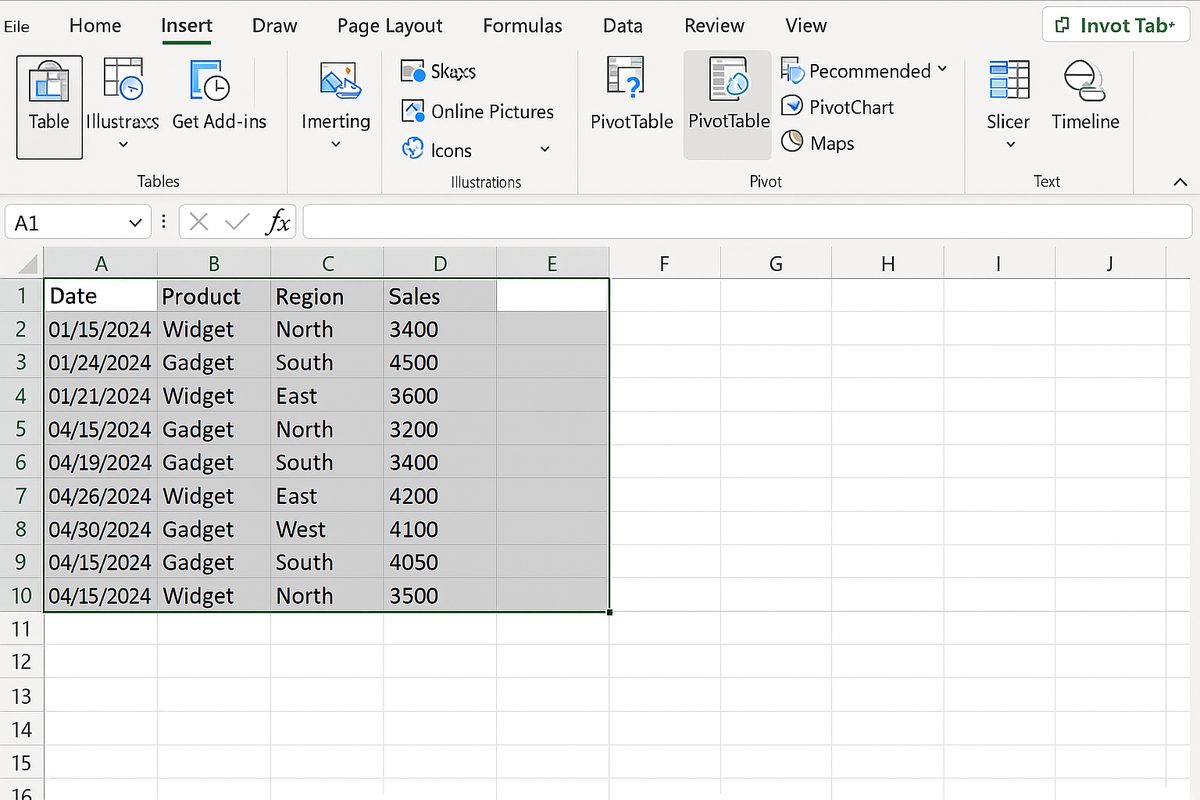The image size is (1200, 800).
Task: Expand the Slicer dropdown chevron
Action: point(1010,145)
